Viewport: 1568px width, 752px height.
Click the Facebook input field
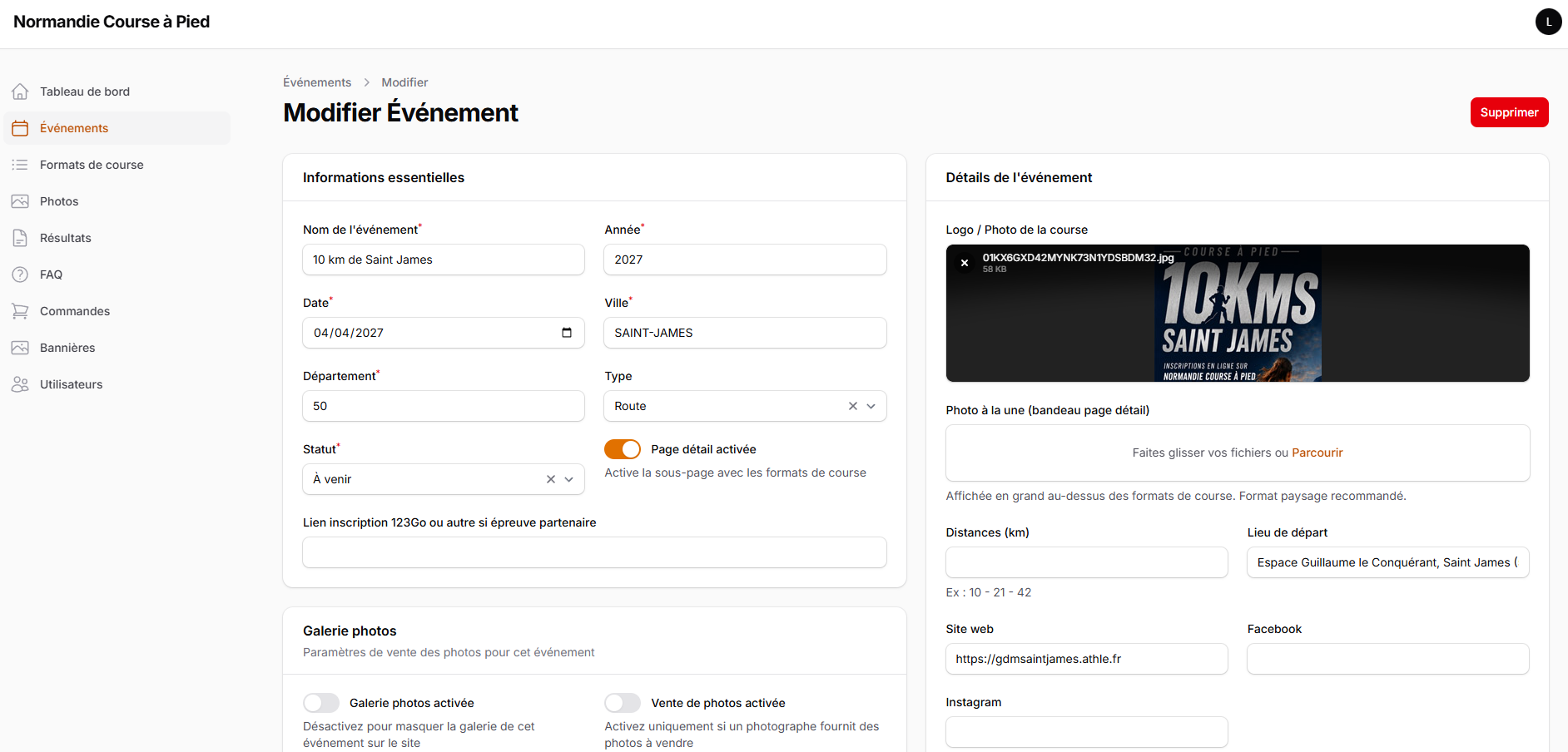pos(1388,659)
